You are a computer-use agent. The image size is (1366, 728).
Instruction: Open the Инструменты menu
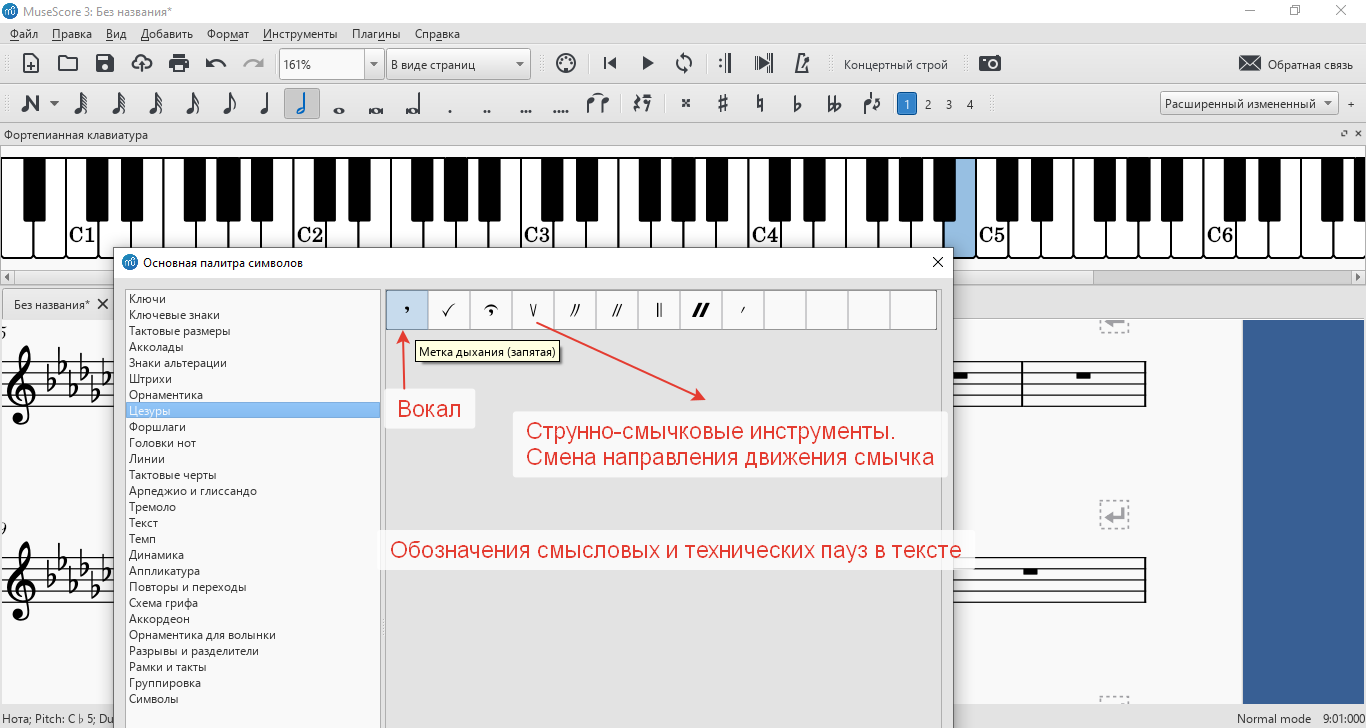click(x=300, y=34)
